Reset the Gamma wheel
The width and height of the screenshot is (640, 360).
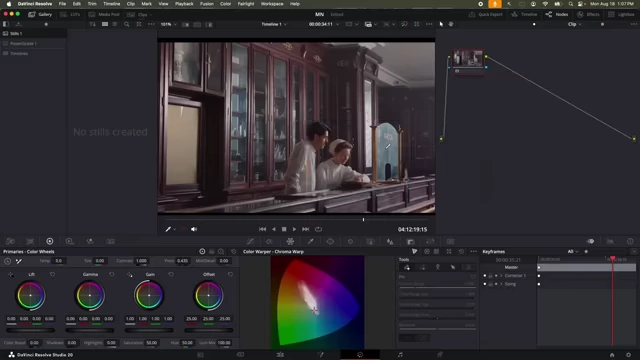[x=111, y=274]
